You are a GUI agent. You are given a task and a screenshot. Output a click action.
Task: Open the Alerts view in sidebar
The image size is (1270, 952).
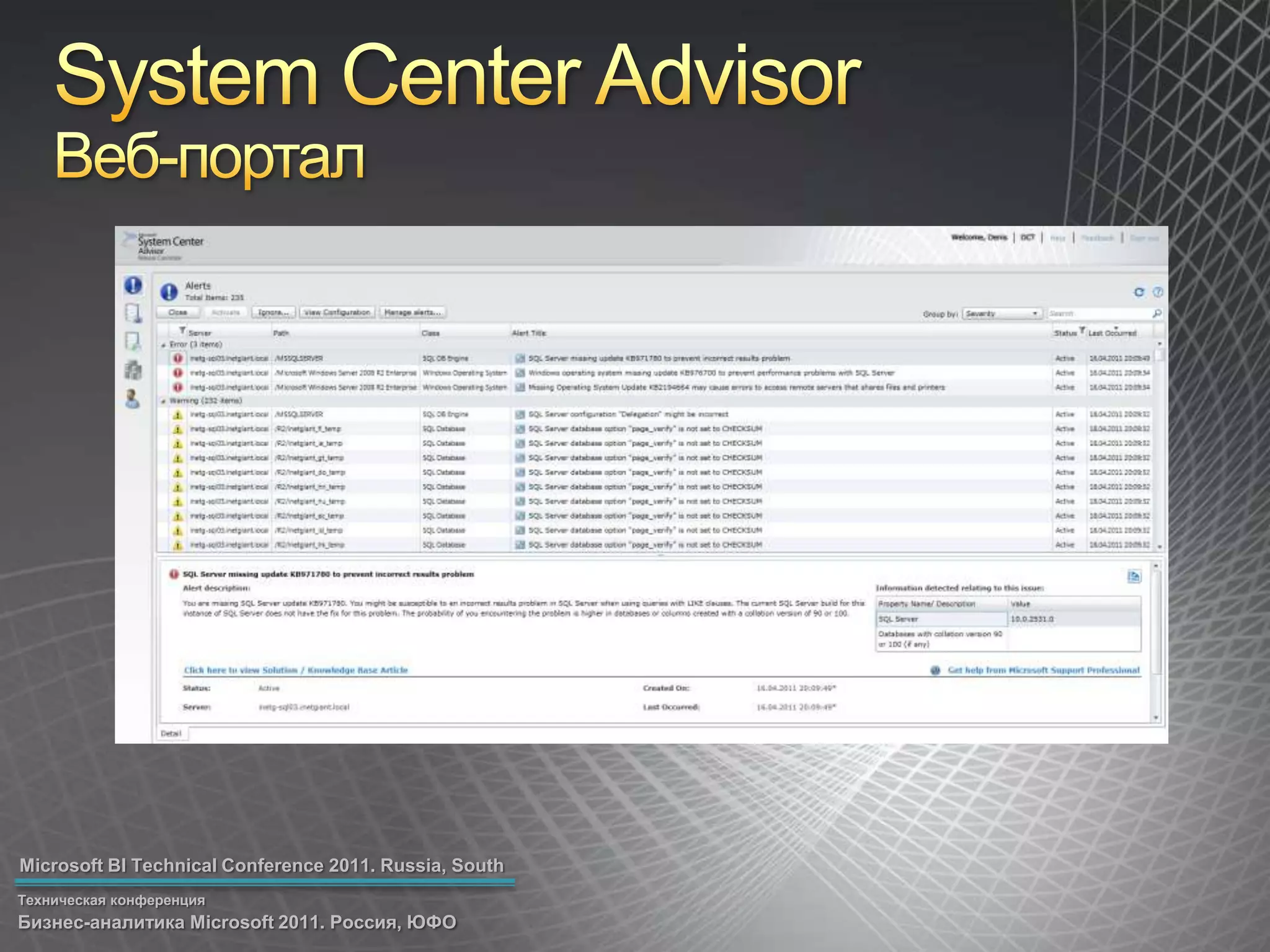133,285
